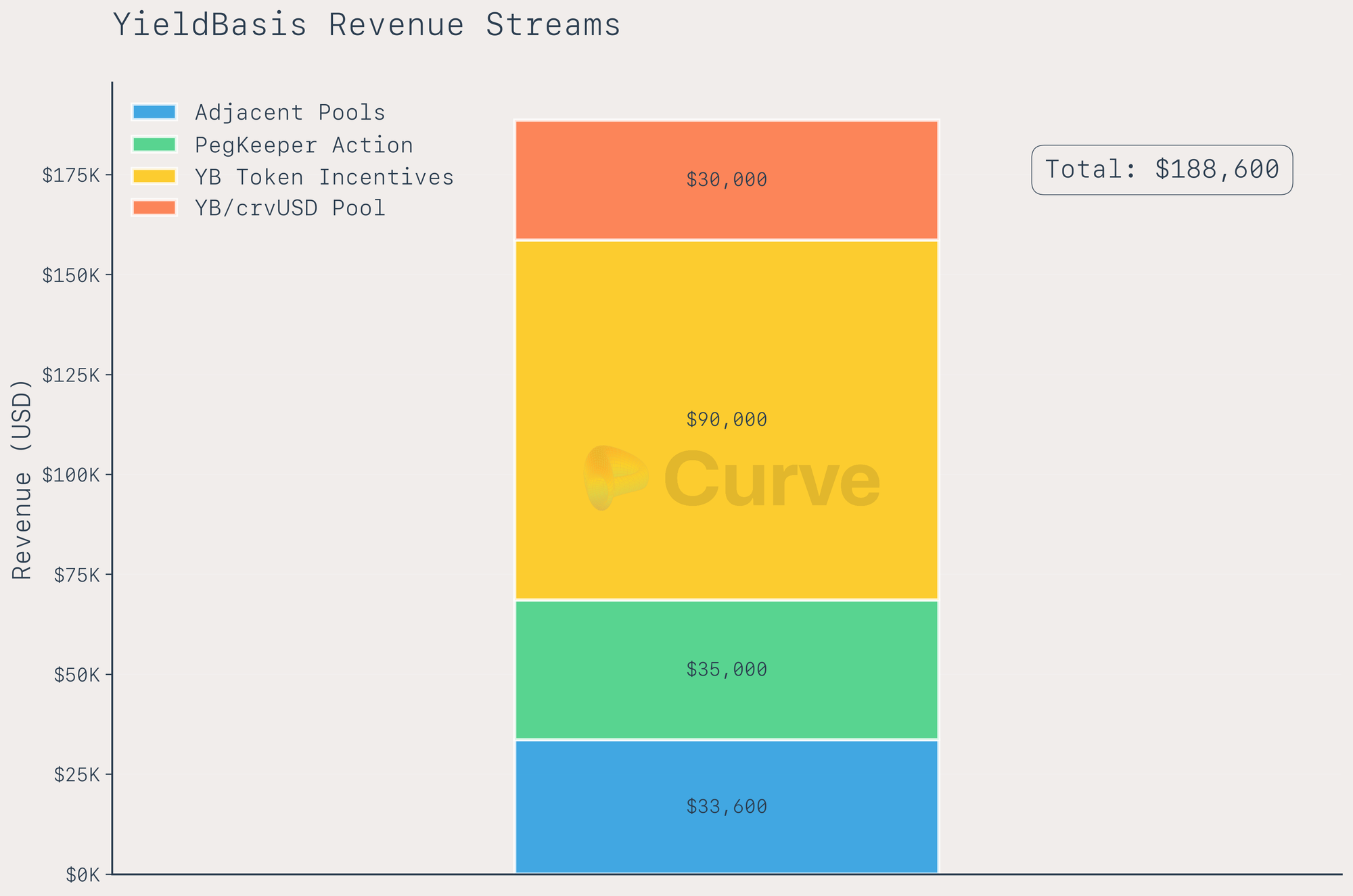
Task: Click the Curve logo icon watermark
Action: pos(614,477)
